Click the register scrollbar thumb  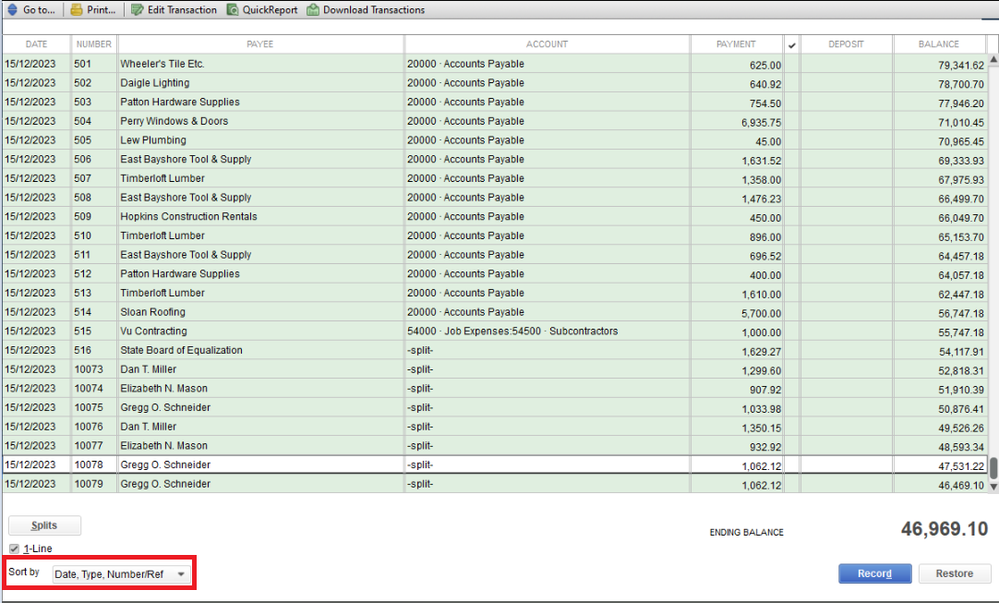click(993, 467)
